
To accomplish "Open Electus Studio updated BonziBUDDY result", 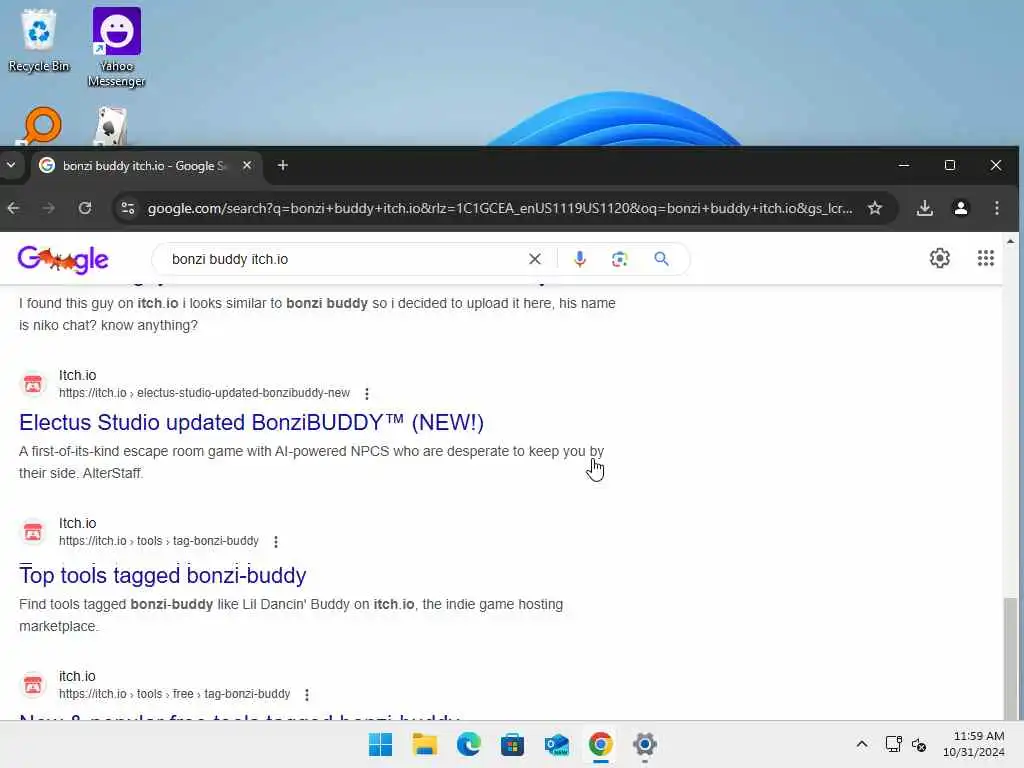I will [251, 423].
